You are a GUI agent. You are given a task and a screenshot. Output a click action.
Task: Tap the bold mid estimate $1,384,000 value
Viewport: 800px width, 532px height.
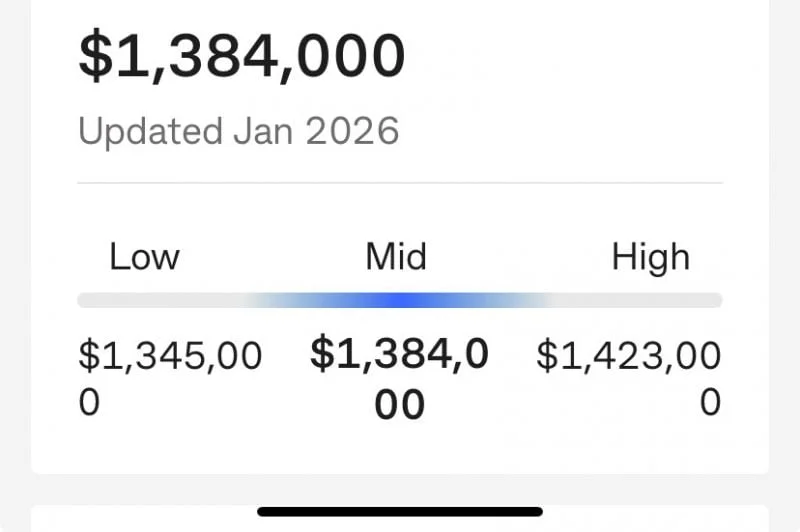coord(399,354)
